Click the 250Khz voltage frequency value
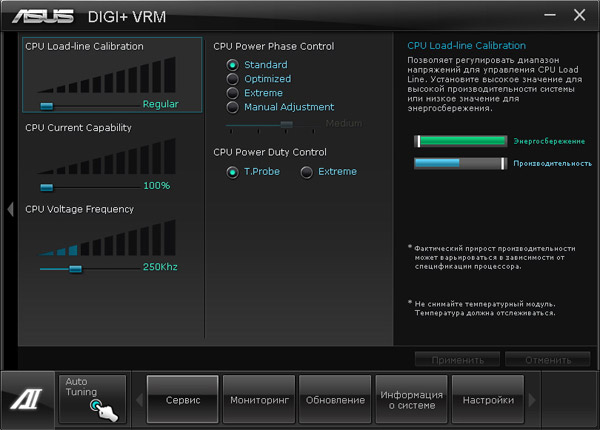The width and height of the screenshot is (600, 430). [160, 267]
